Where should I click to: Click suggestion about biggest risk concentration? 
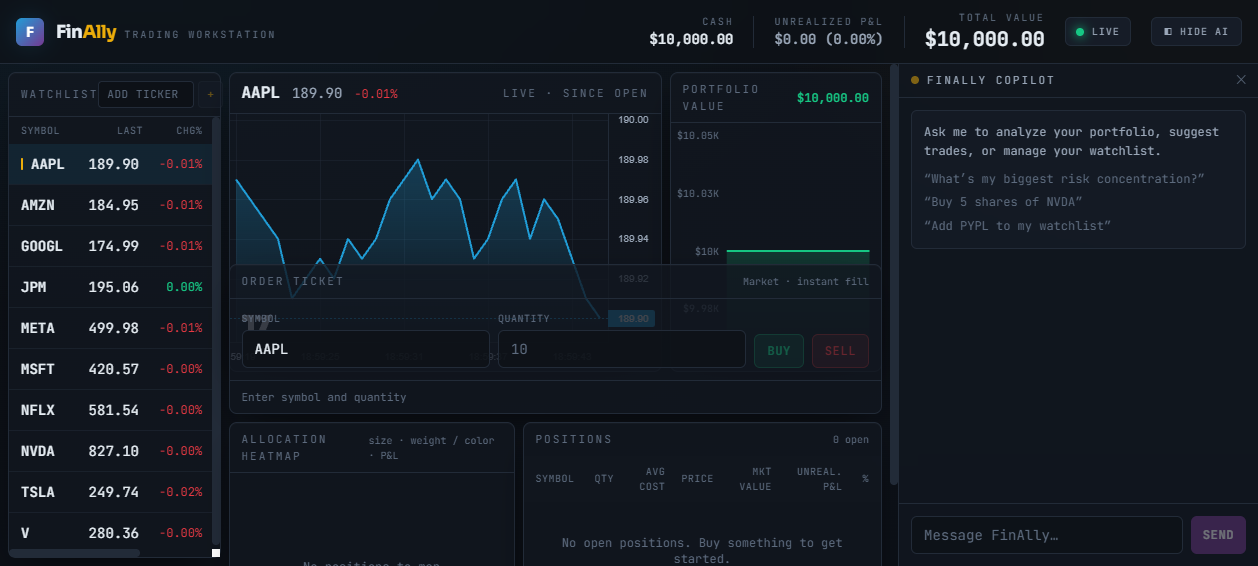point(1064,178)
